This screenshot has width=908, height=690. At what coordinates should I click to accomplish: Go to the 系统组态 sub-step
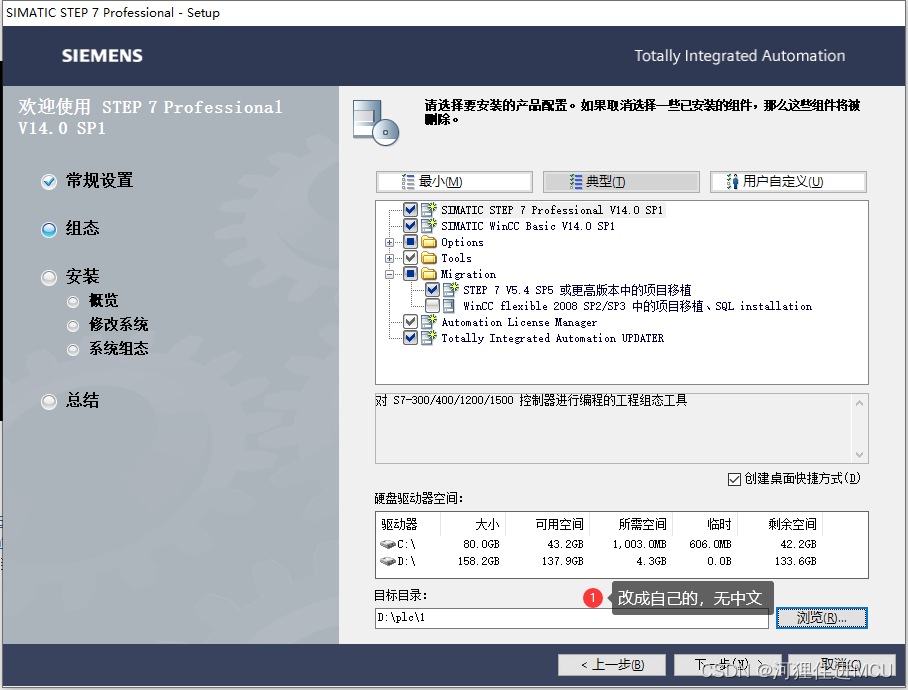coord(118,348)
